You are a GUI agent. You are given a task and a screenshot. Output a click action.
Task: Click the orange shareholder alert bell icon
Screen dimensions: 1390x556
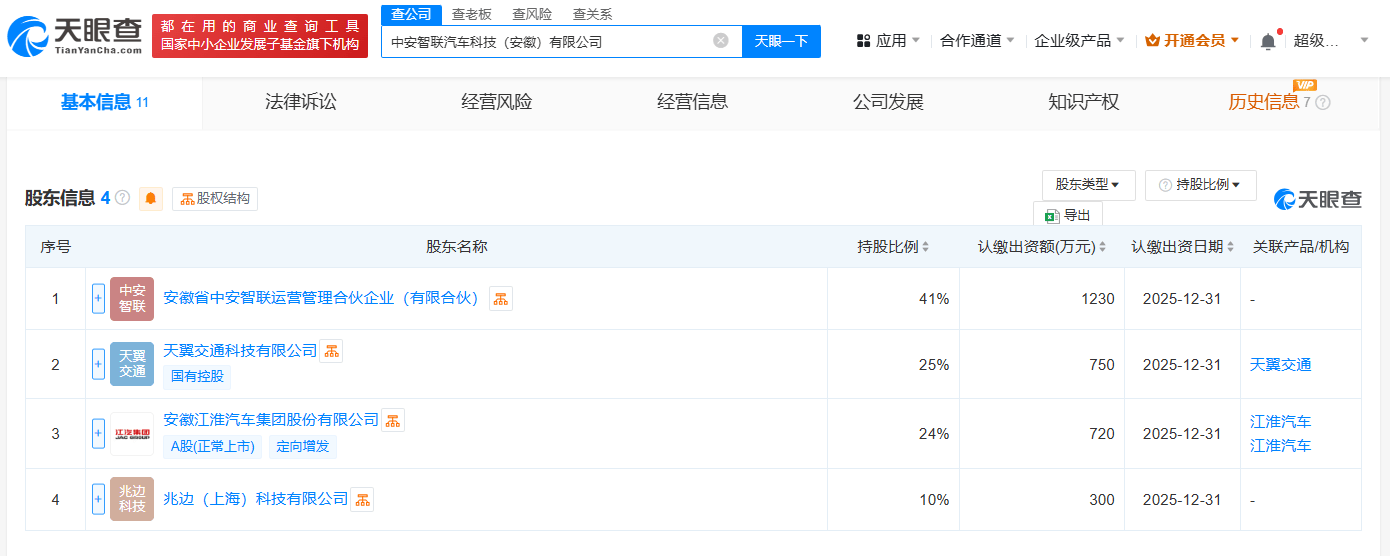[151, 198]
